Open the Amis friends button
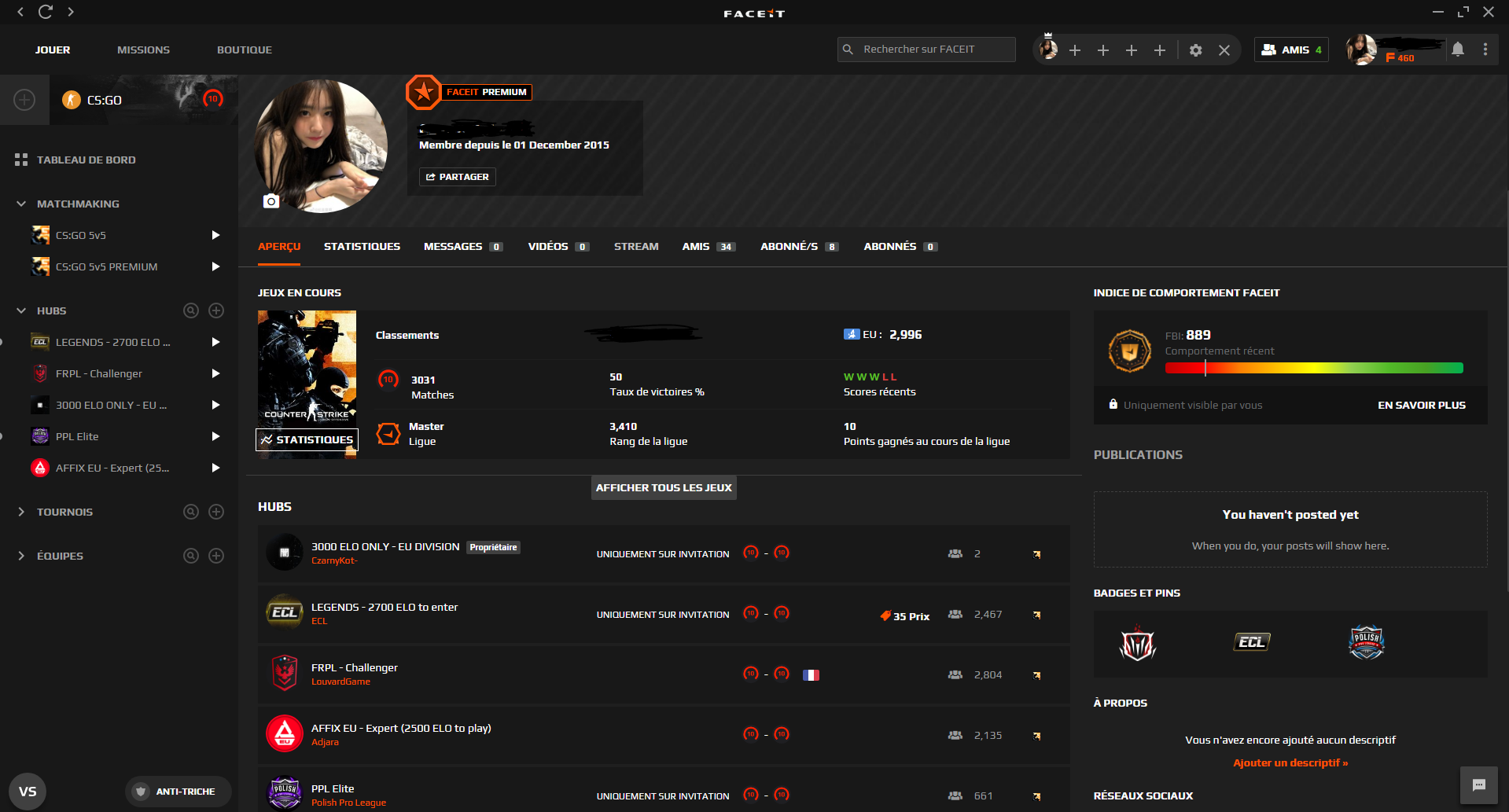The image size is (1509, 812). click(1291, 50)
